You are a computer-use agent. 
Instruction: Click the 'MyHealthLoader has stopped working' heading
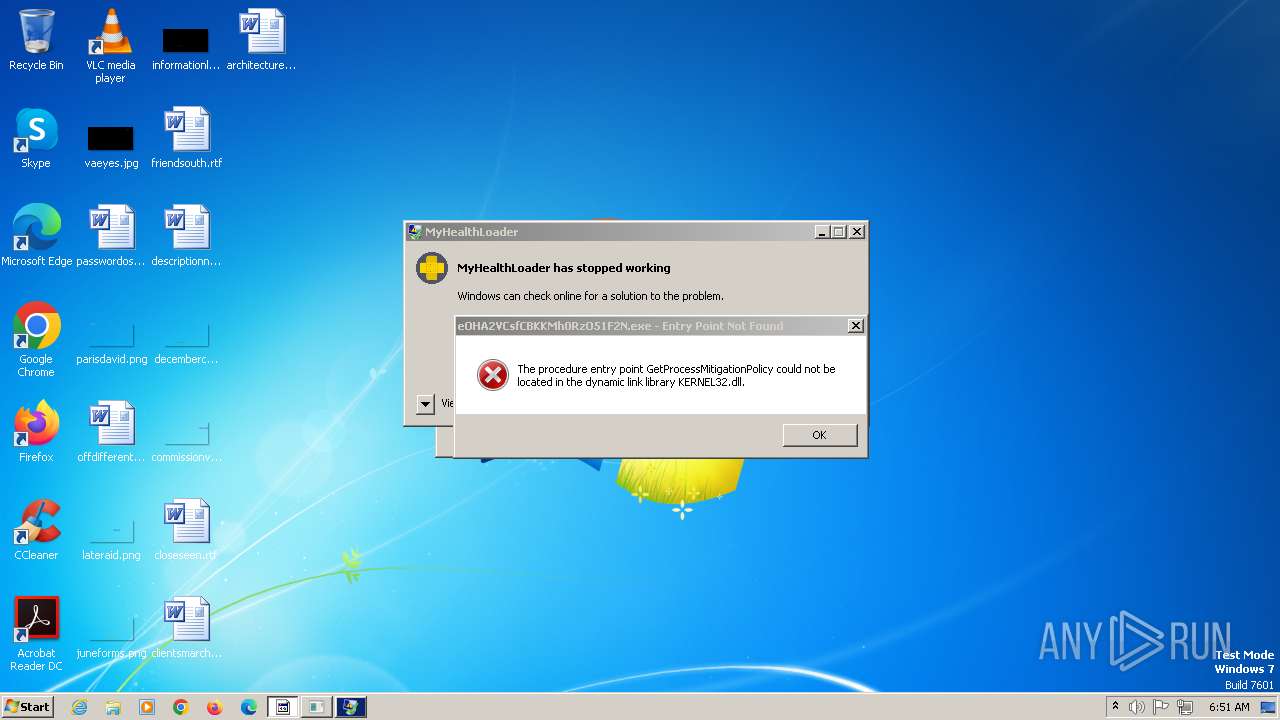[564, 268]
